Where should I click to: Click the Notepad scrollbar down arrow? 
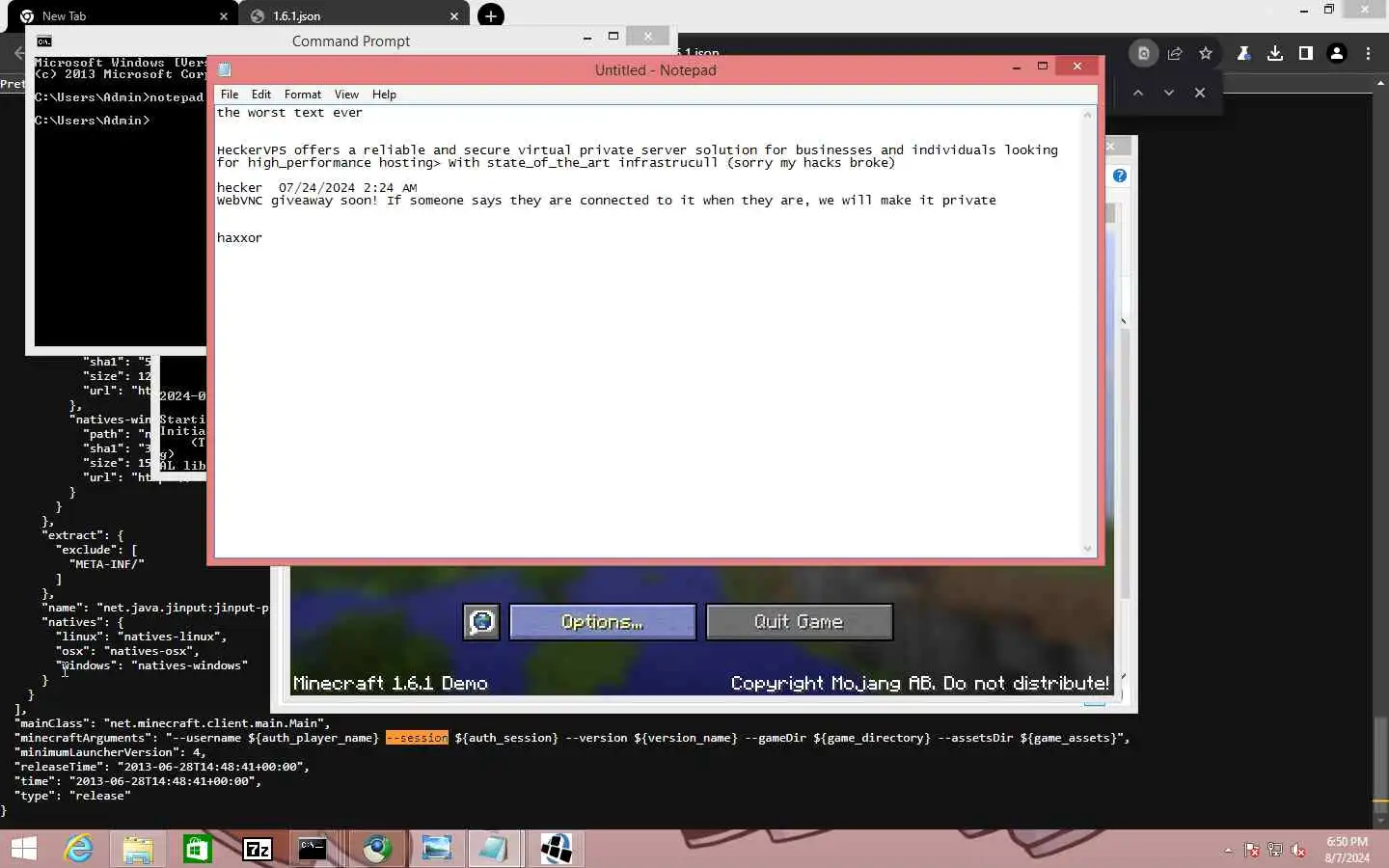coord(1088,549)
